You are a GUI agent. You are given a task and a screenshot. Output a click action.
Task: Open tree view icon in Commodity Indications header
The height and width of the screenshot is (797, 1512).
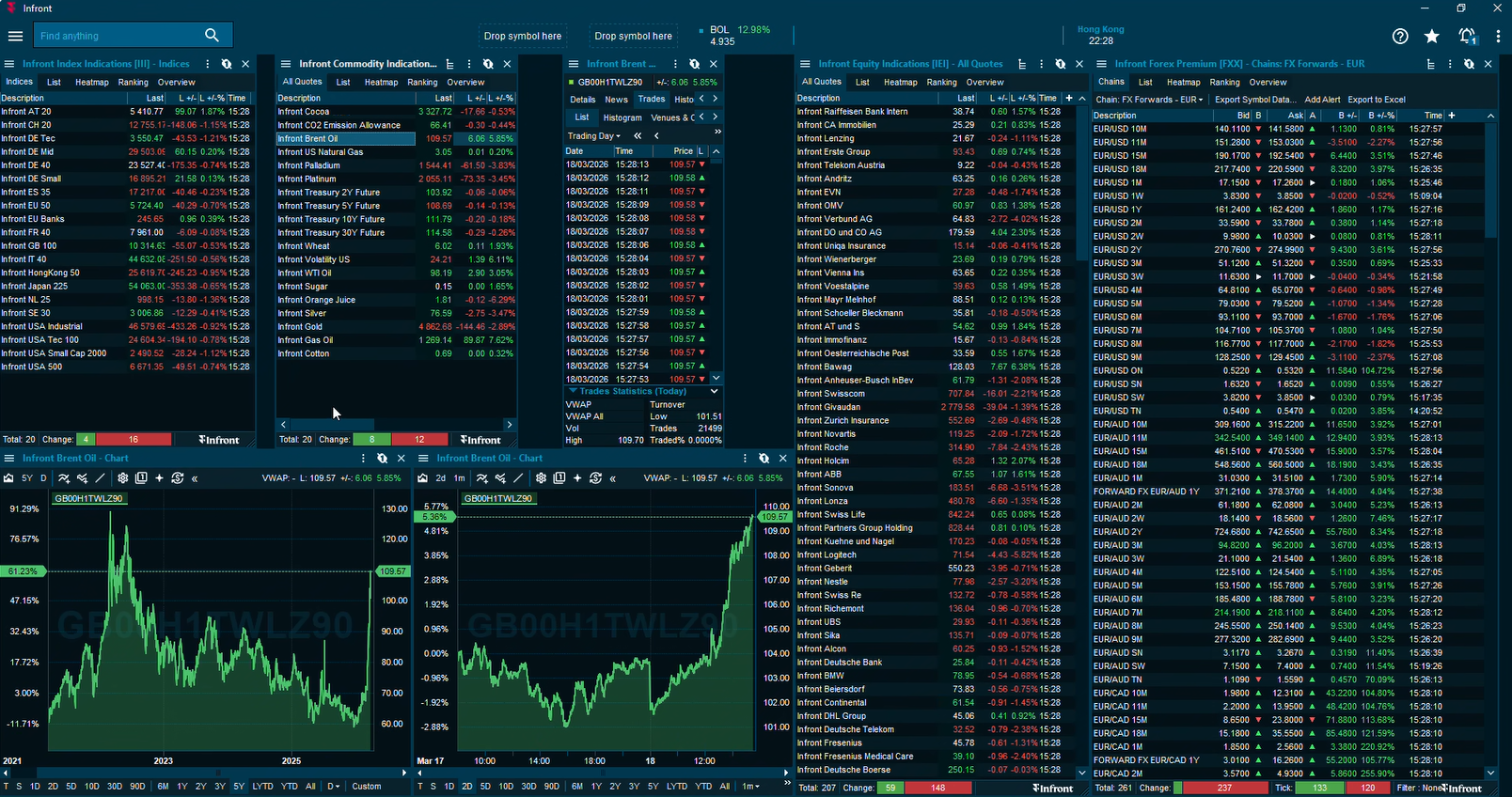click(x=450, y=64)
